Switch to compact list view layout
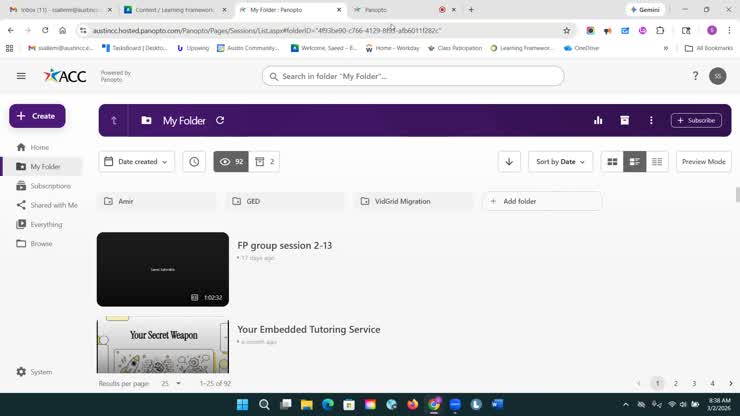The width and height of the screenshot is (740, 416). (657, 161)
